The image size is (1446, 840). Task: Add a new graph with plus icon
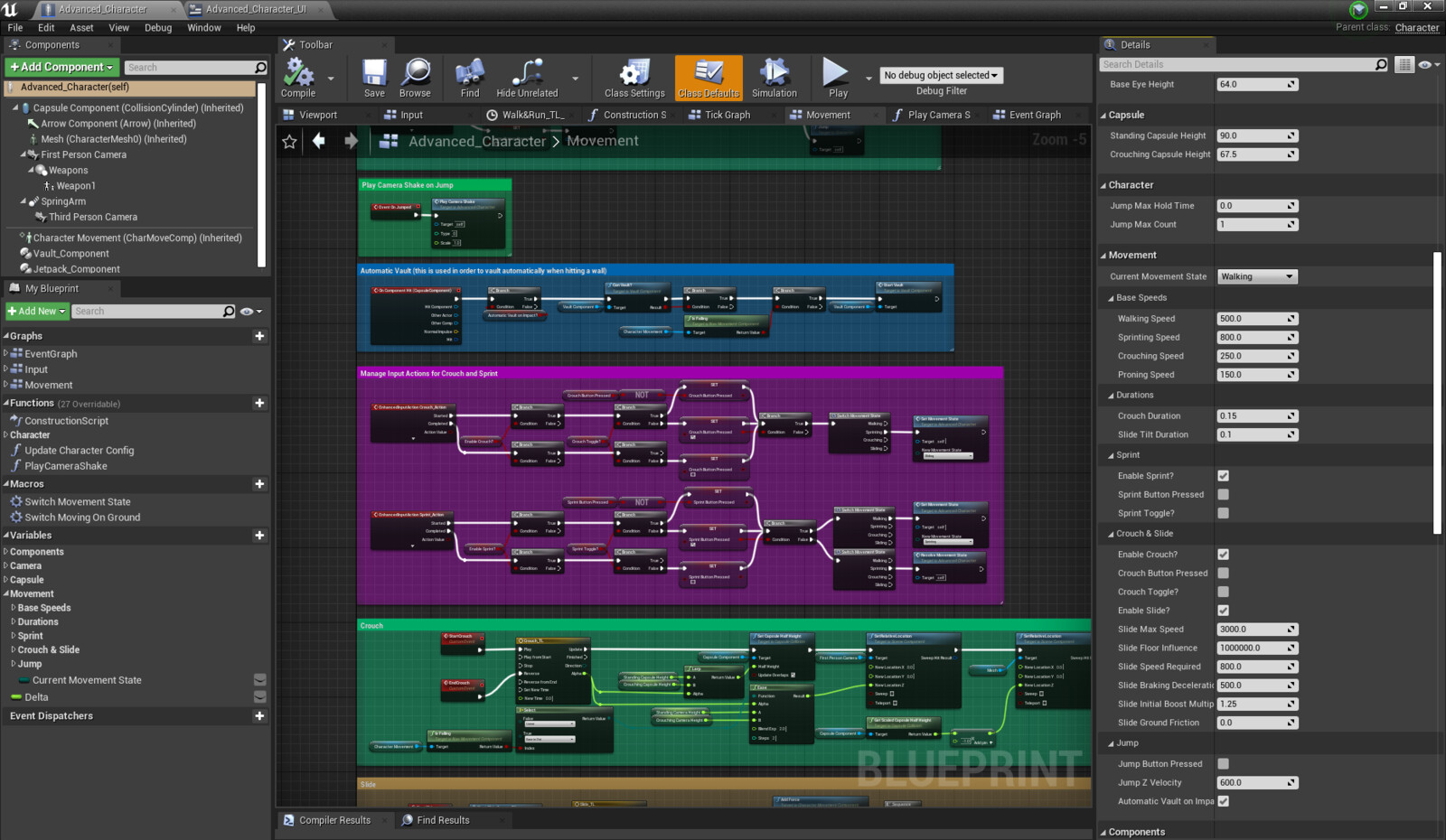pyautogui.click(x=259, y=336)
